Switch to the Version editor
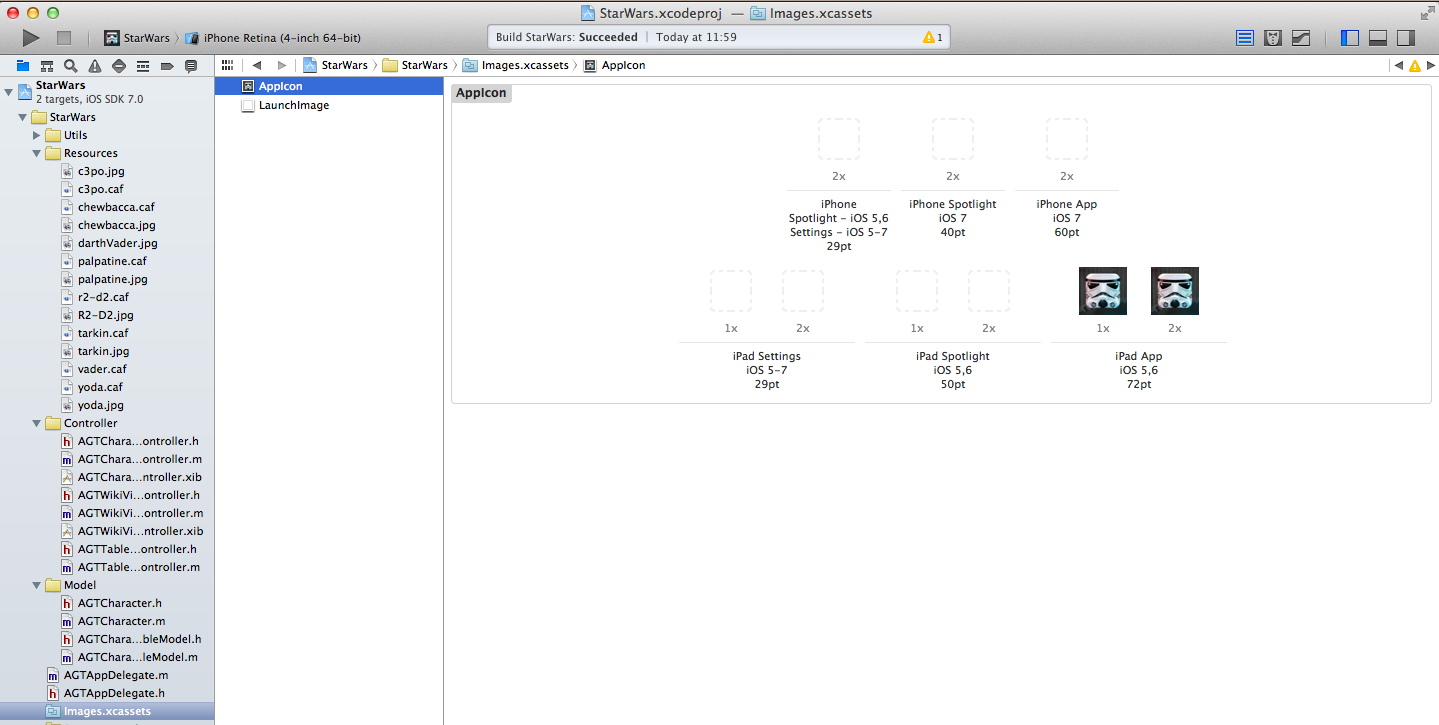The width and height of the screenshot is (1439, 725). pyautogui.click(x=1300, y=37)
